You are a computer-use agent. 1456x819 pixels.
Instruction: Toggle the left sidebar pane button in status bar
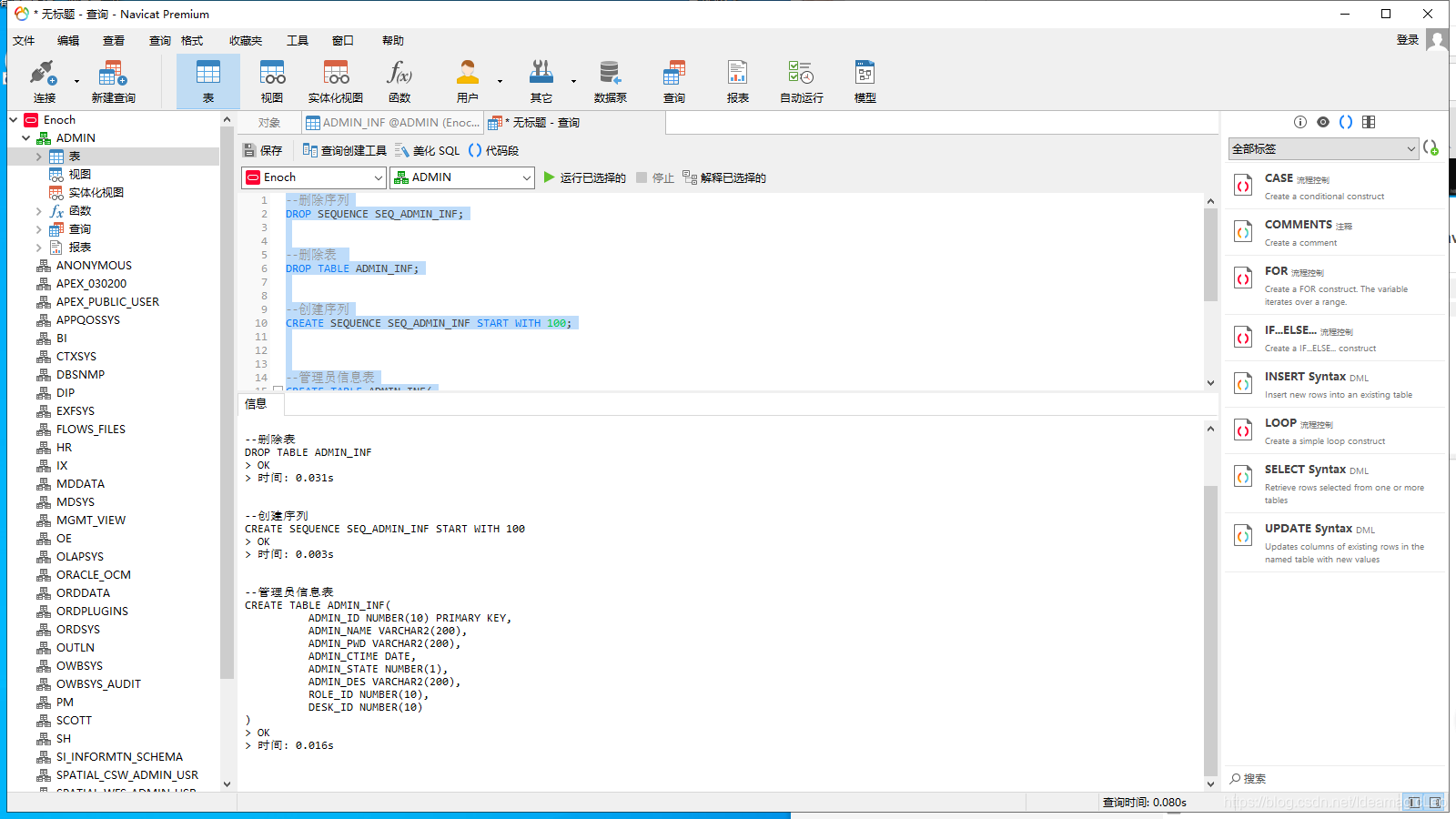coord(1413,803)
